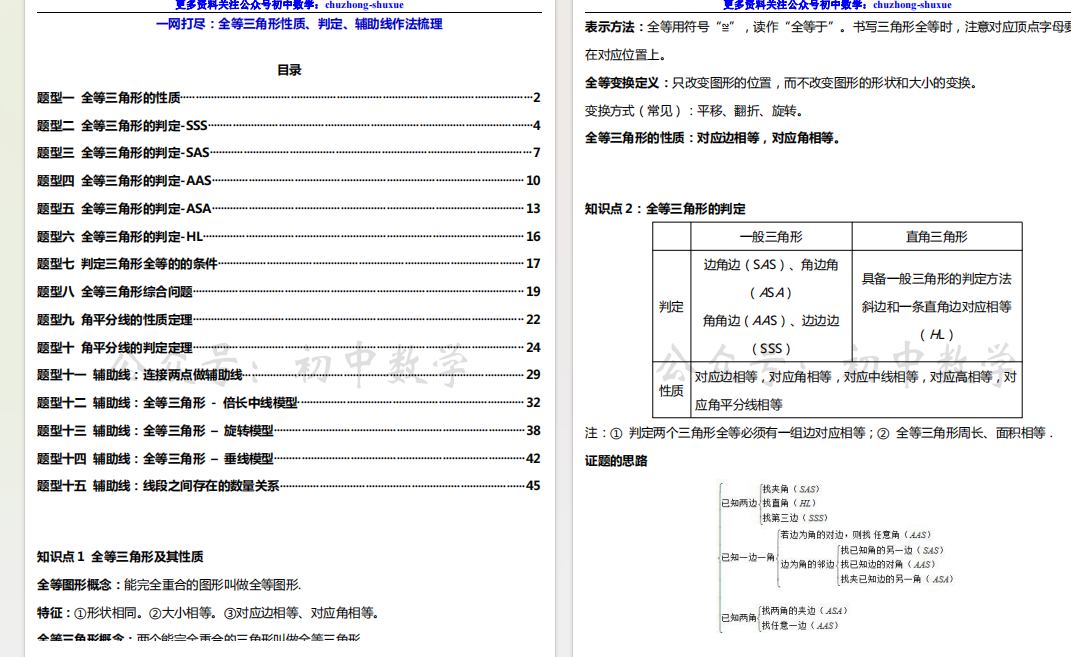The image size is (1071, 657).
Task: Select the 题型十三 旋转模型 entry
Action: pos(288,431)
